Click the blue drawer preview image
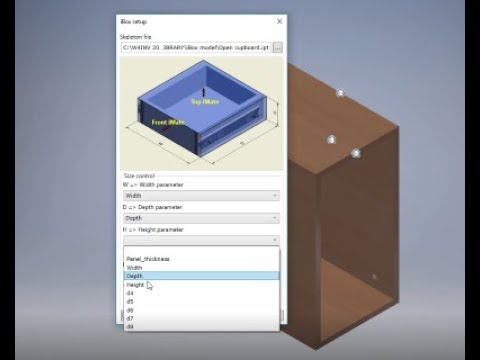480x360 pixels. [202, 113]
